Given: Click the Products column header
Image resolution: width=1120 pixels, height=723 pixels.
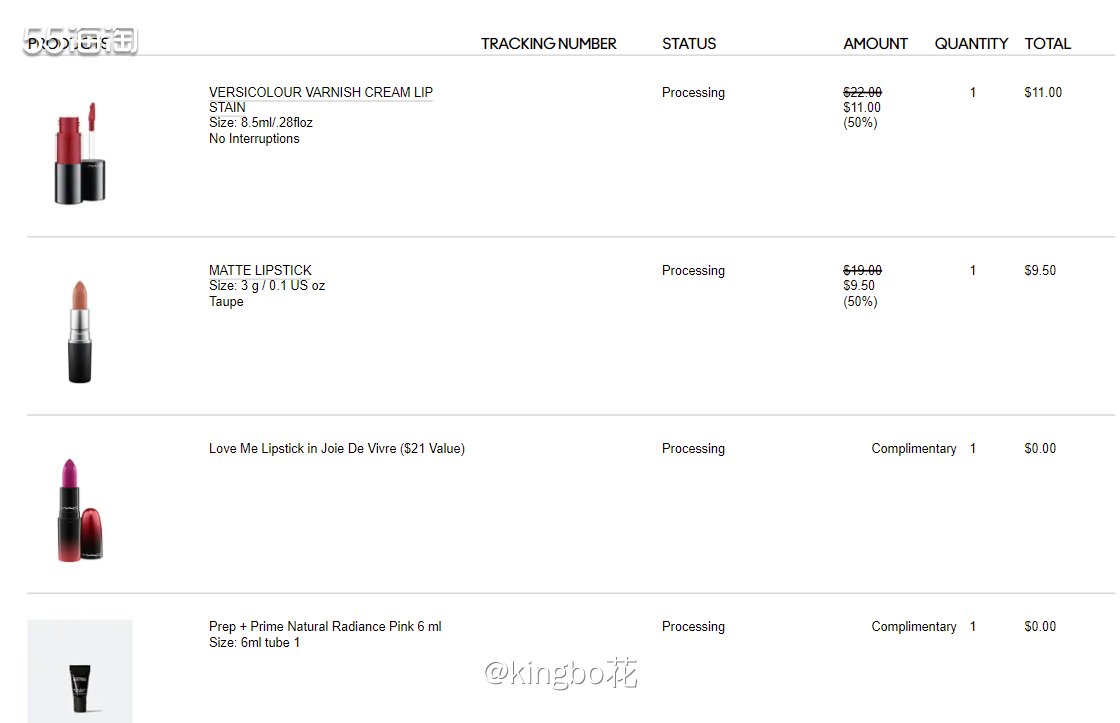Looking at the screenshot, I should (68, 44).
